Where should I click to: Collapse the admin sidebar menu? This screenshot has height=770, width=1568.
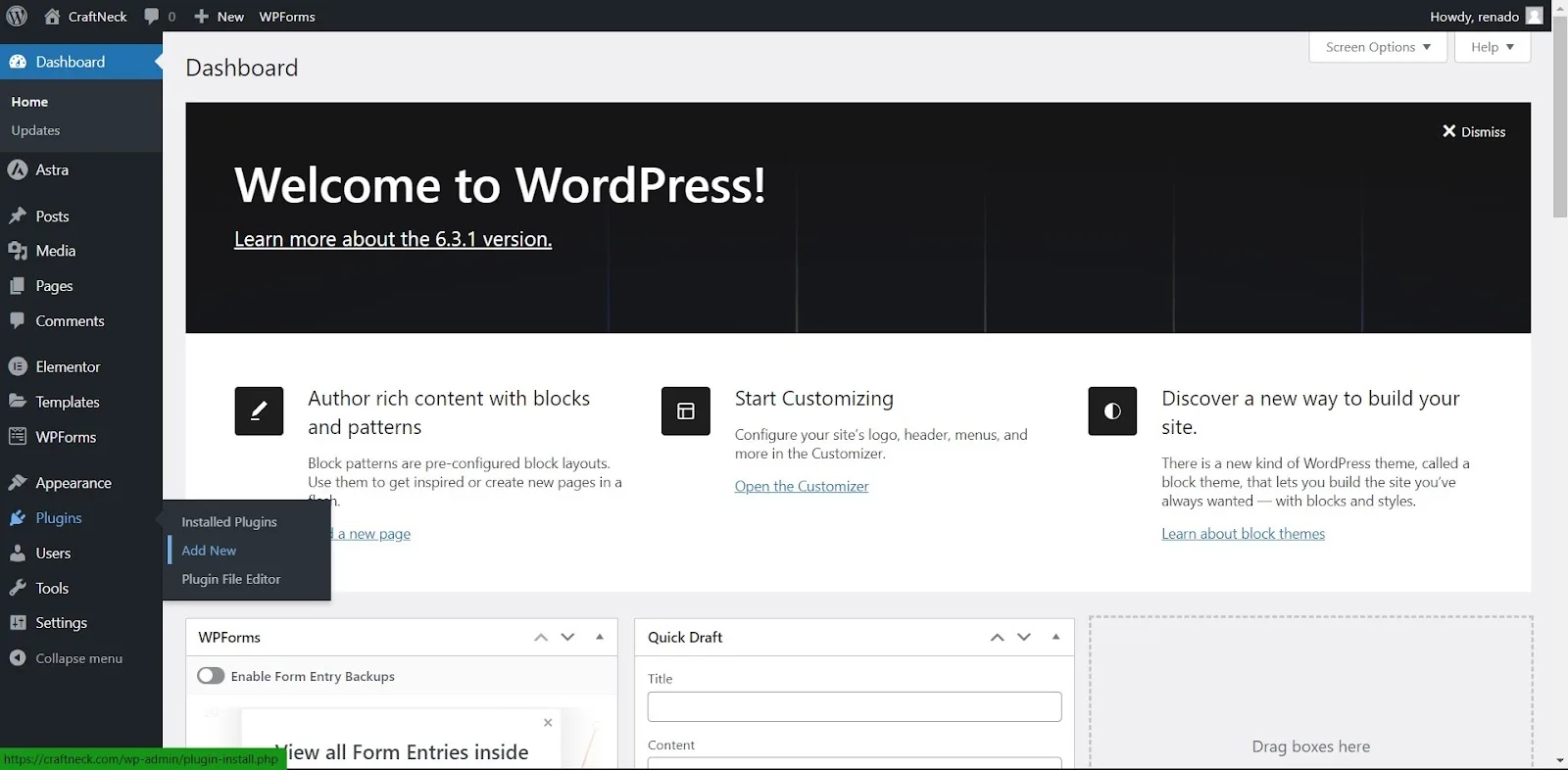pyautogui.click(x=67, y=658)
